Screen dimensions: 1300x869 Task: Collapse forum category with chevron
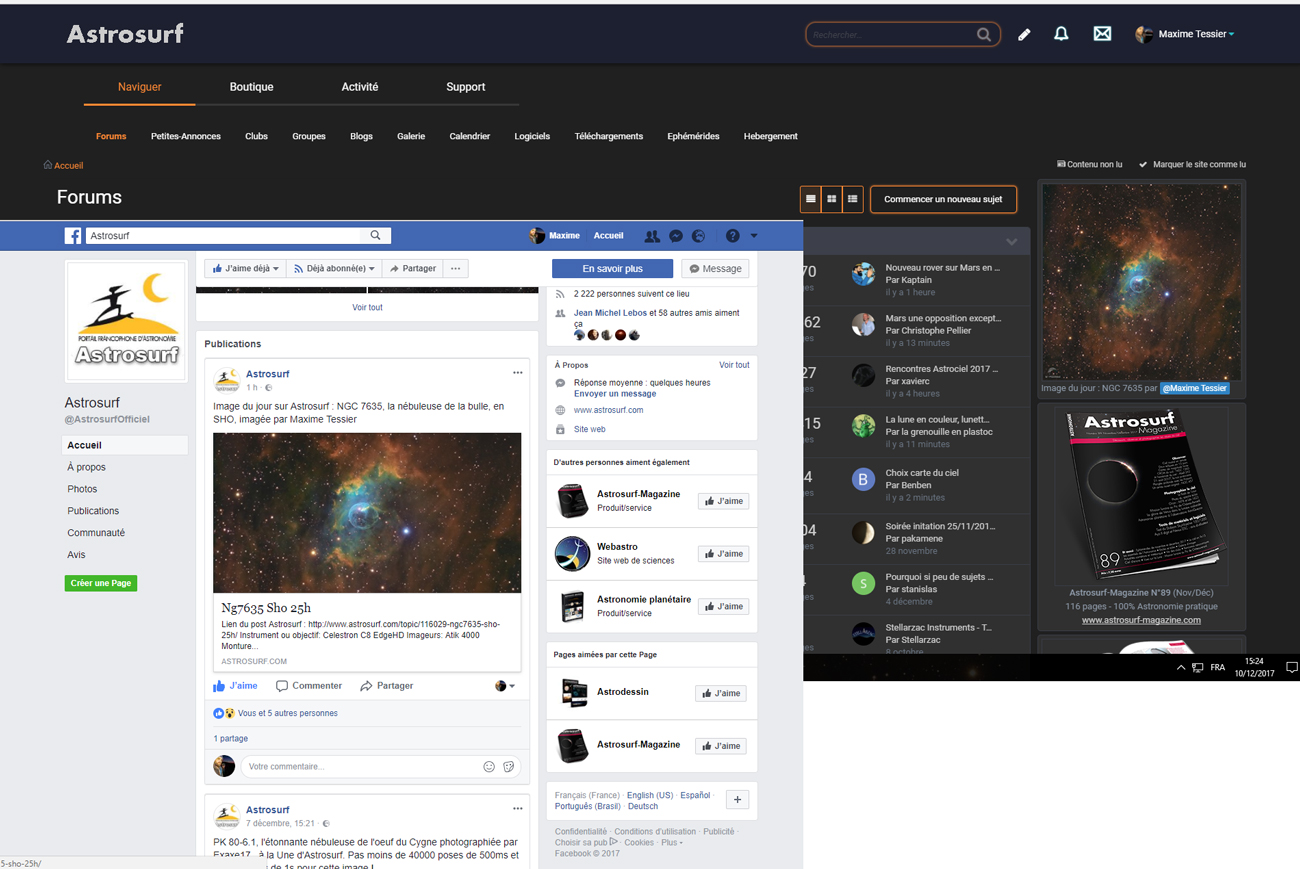coord(1011,241)
